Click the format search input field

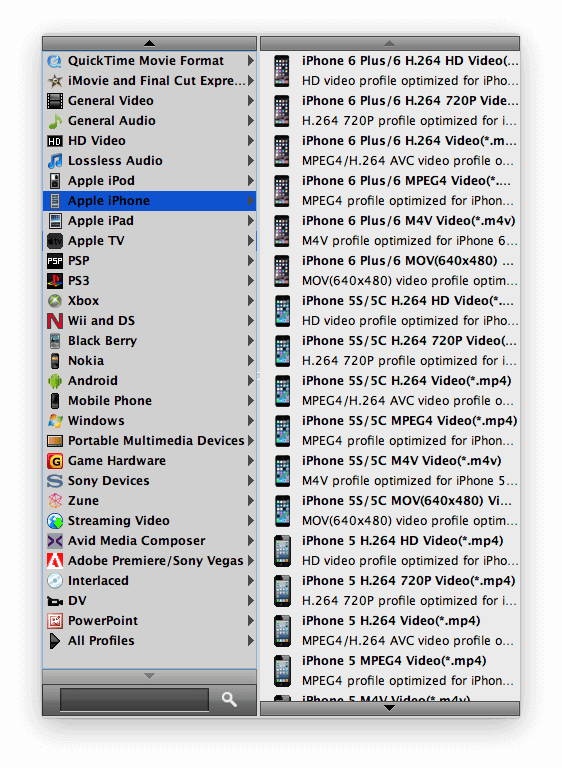[x=134, y=699]
